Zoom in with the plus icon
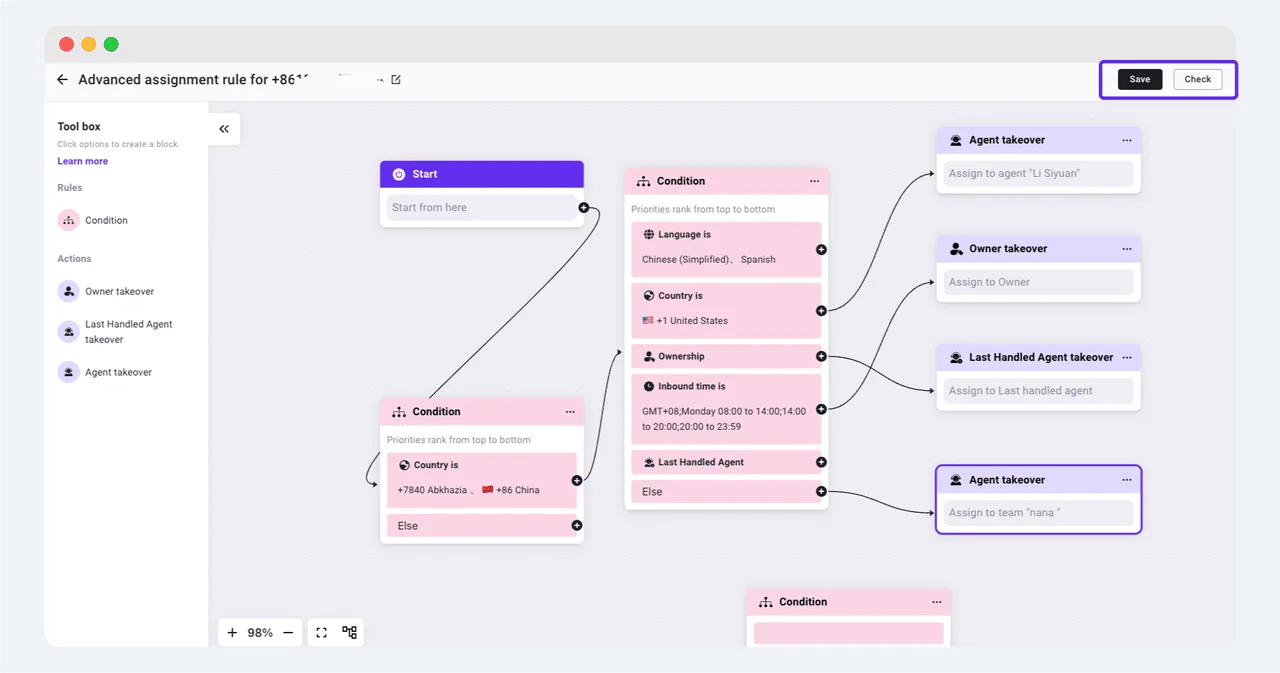 (x=232, y=633)
